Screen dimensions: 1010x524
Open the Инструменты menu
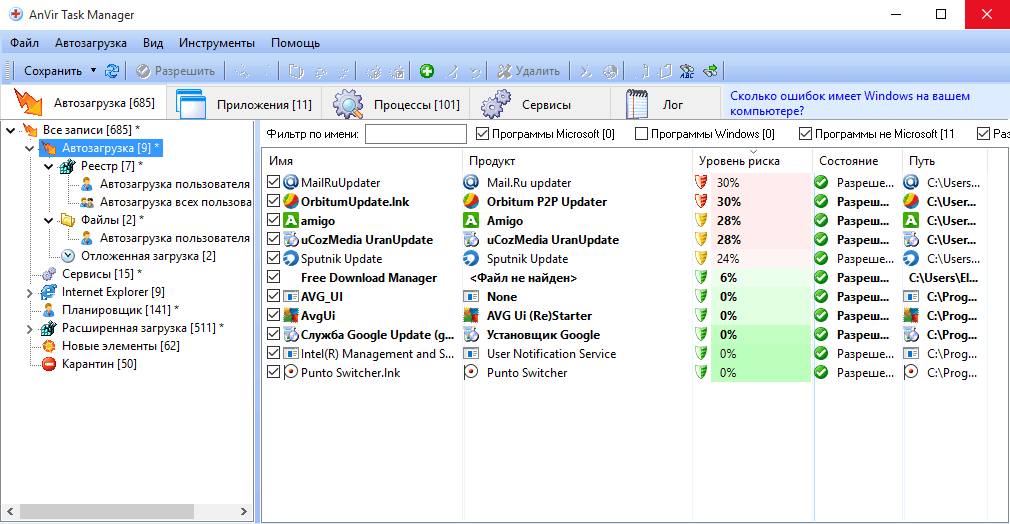pos(217,43)
